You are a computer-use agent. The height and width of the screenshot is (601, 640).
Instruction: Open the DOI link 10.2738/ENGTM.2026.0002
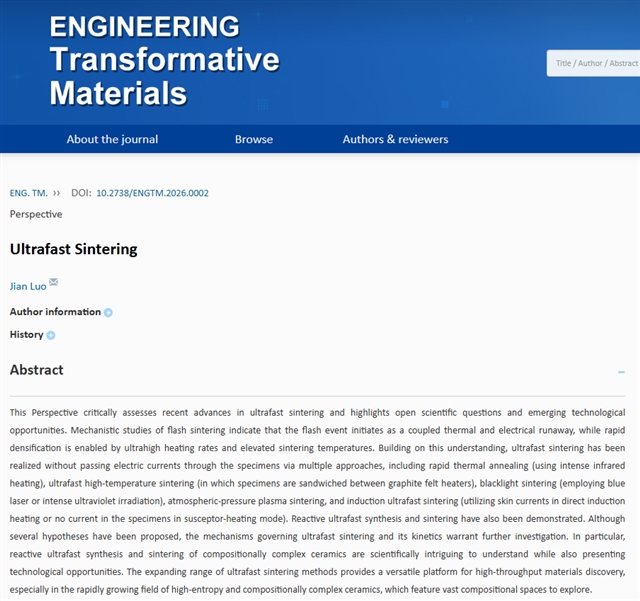pos(152,193)
